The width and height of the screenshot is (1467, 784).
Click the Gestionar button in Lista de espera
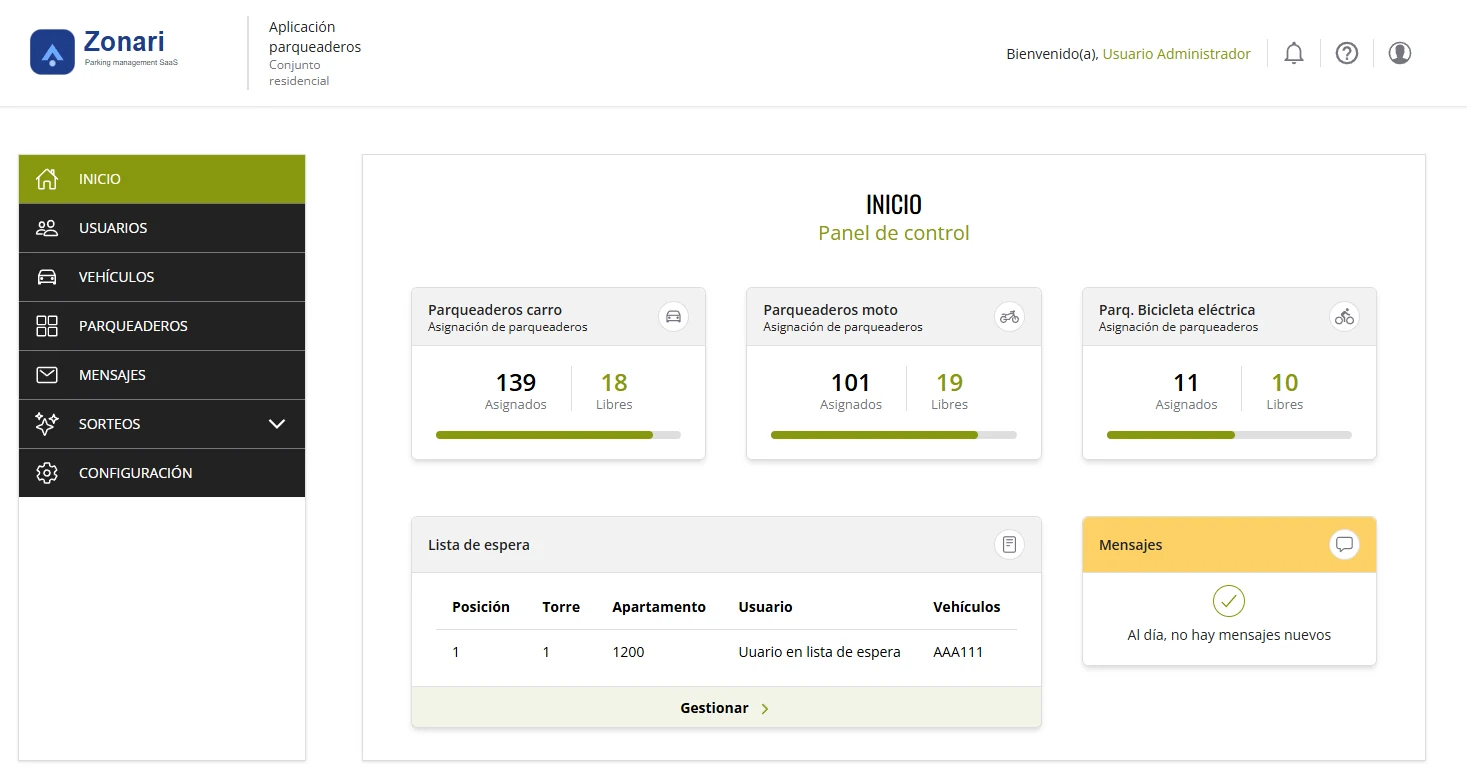coord(726,708)
